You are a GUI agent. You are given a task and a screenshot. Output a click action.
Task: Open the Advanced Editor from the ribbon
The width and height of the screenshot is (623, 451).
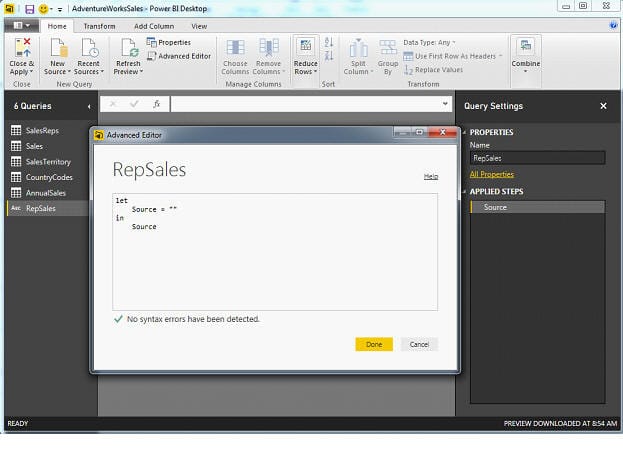[x=179, y=56]
